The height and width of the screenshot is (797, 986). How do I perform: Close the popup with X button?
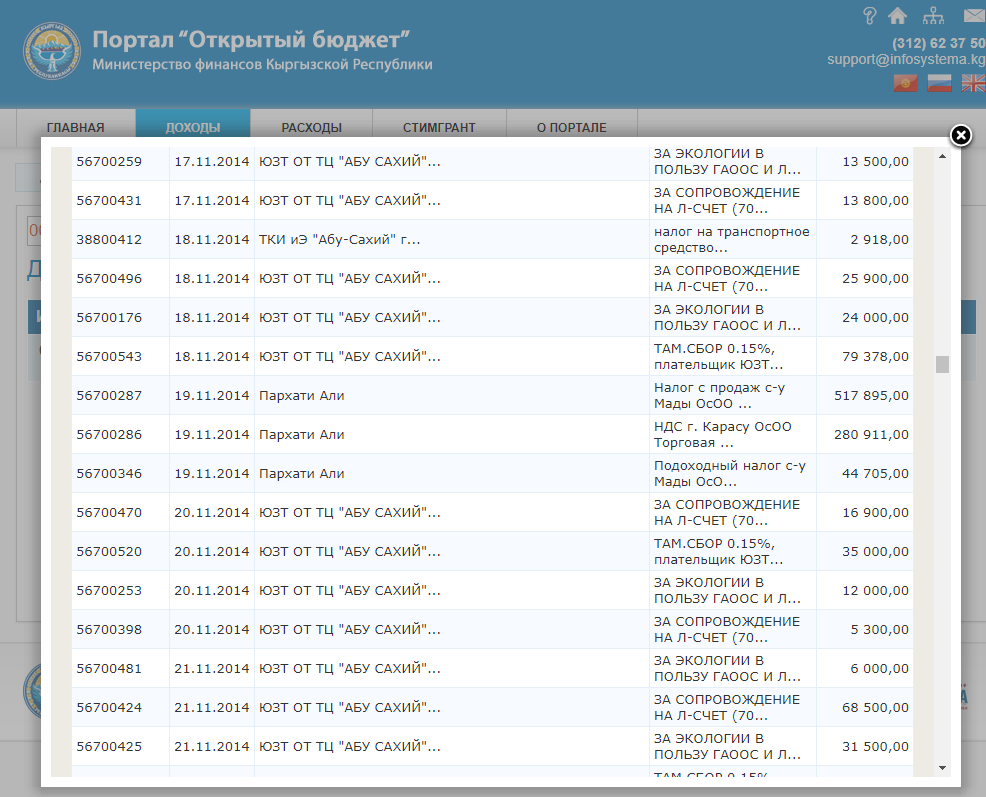[959, 136]
